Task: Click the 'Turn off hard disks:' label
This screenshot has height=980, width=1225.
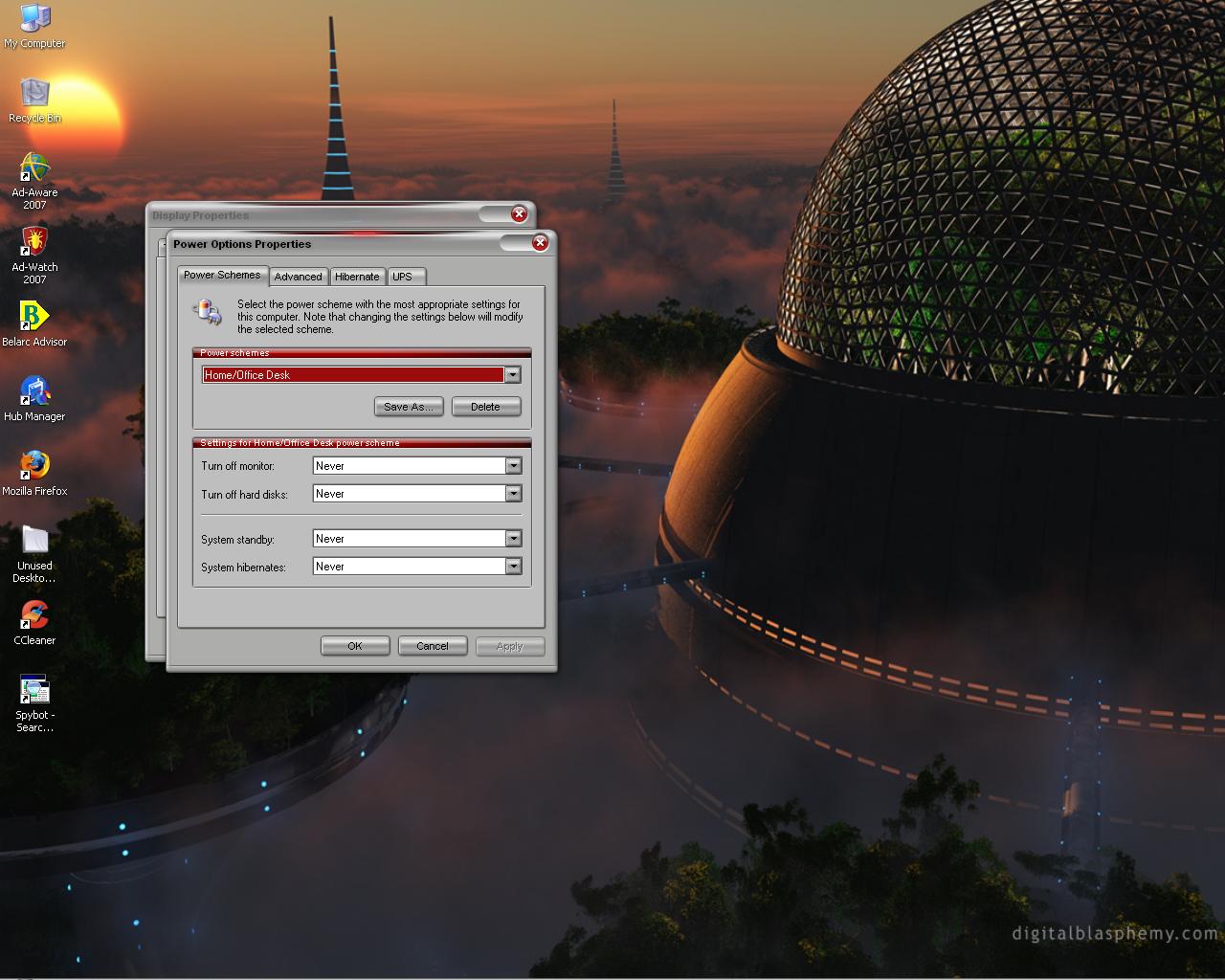Action: [x=244, y=494]
